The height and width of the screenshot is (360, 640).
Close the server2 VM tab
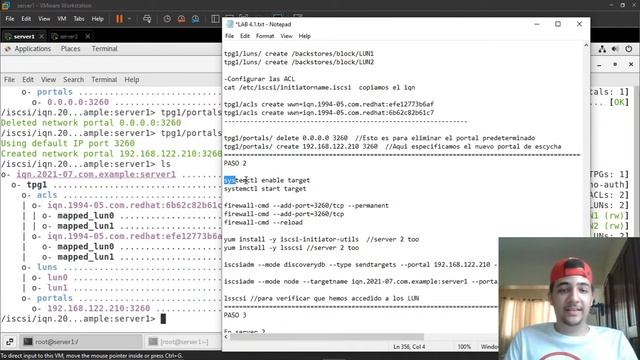(88, 36)
